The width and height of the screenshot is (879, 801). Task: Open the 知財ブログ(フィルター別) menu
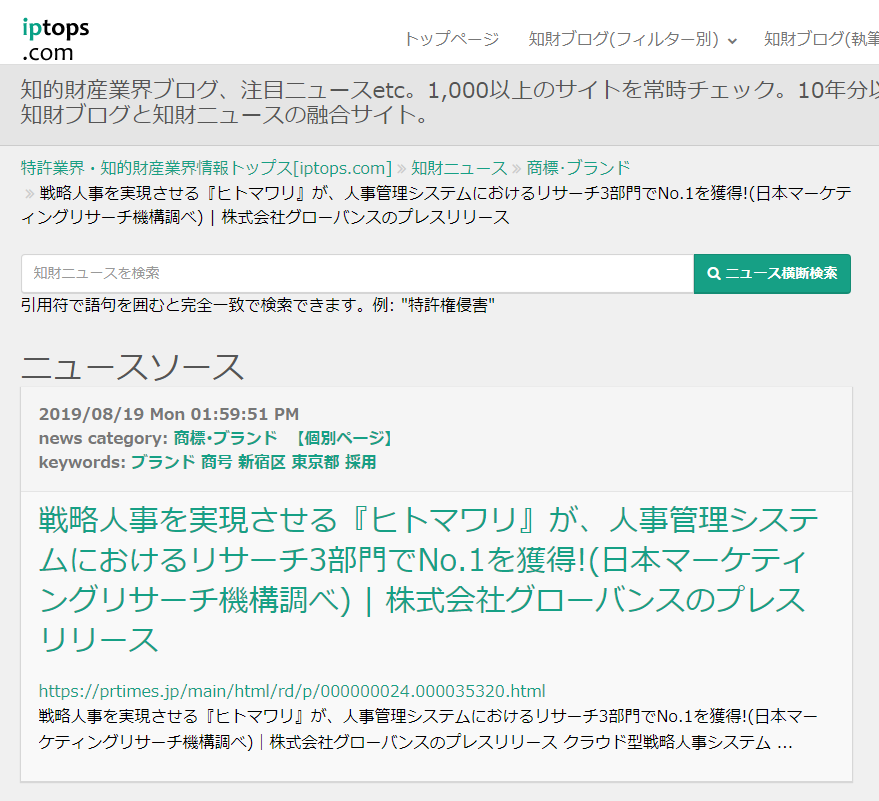632,39
